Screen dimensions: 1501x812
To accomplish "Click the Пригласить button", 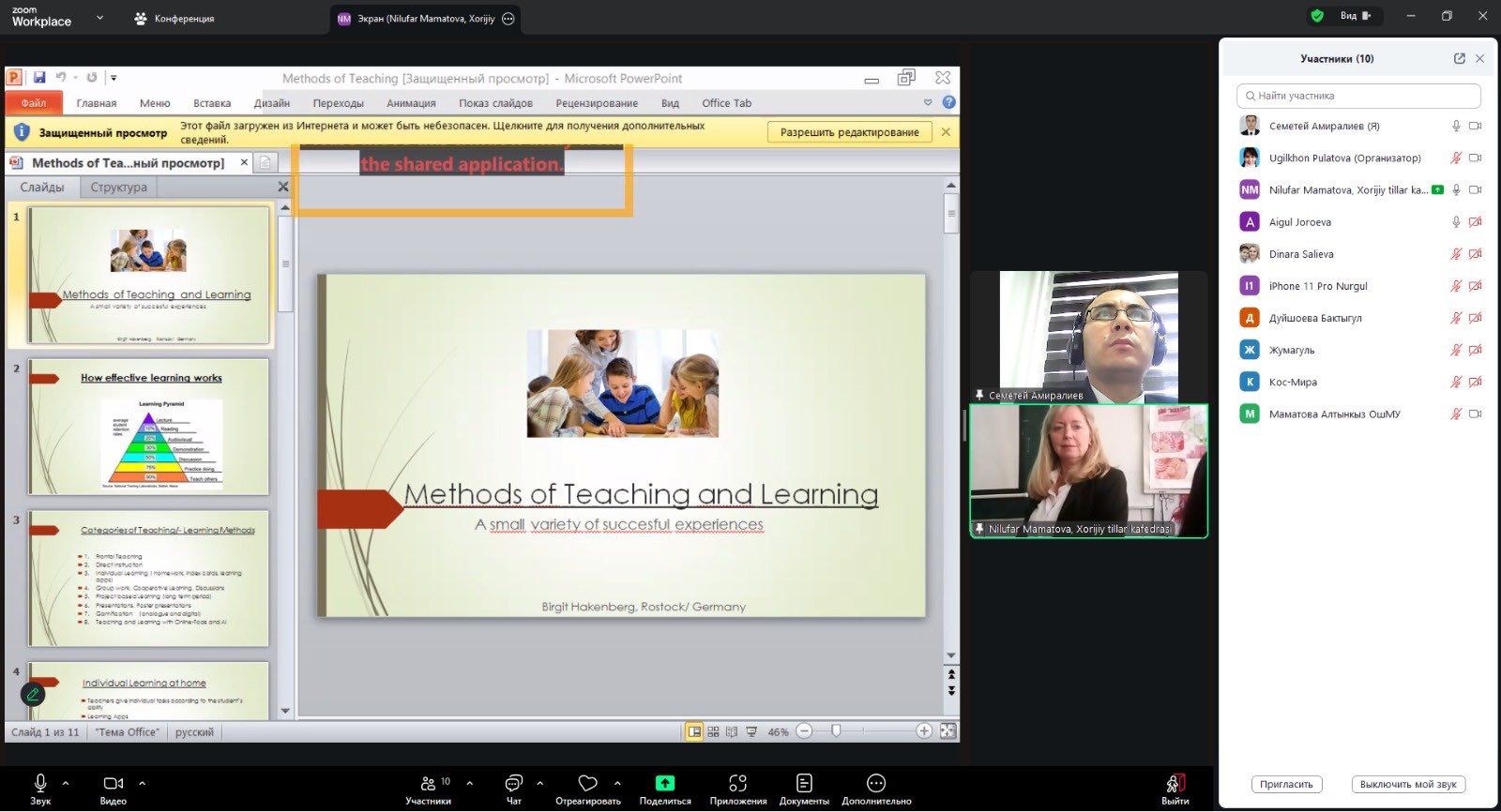I will click(1286, 785).
